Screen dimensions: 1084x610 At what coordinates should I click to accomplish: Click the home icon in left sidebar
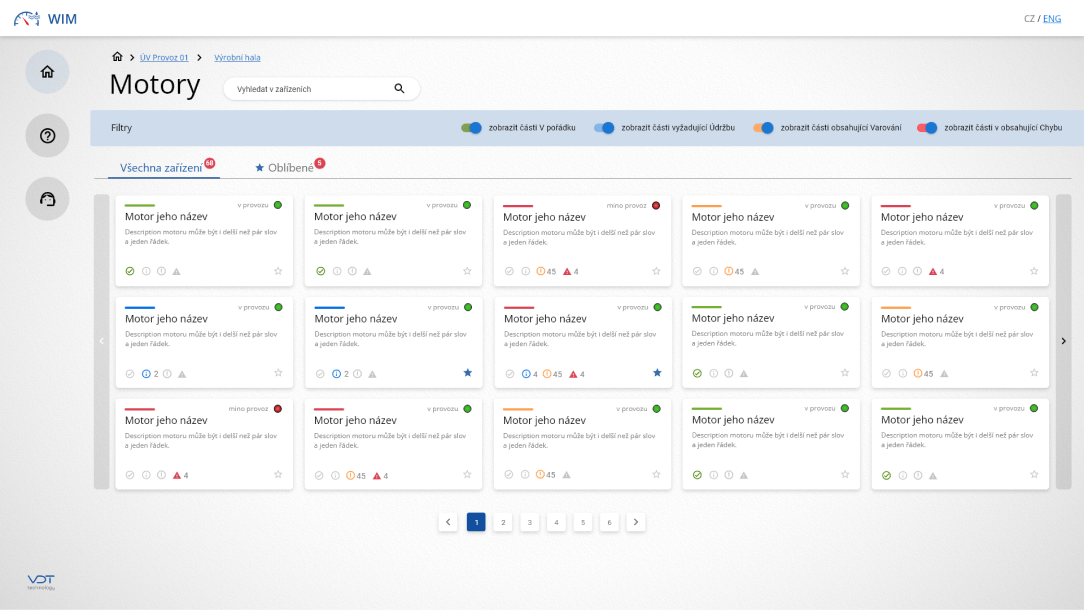47,72
